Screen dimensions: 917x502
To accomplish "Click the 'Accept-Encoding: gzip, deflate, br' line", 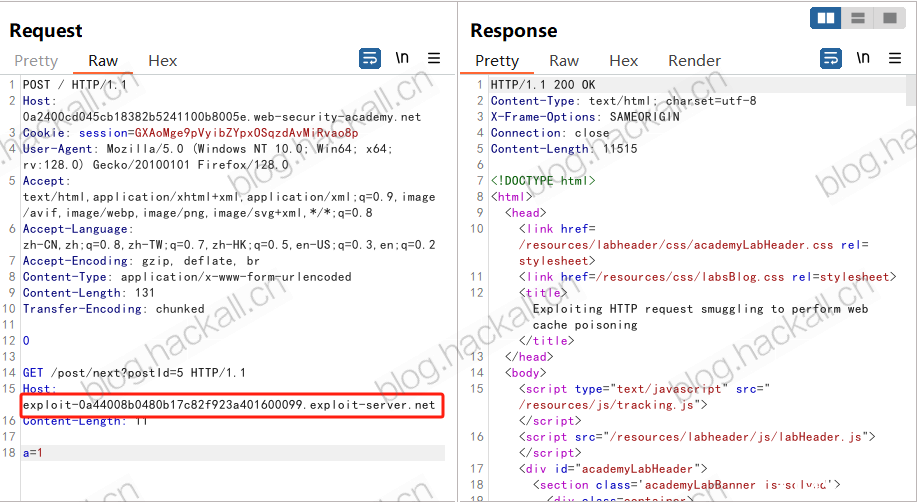I will (141, 261).
